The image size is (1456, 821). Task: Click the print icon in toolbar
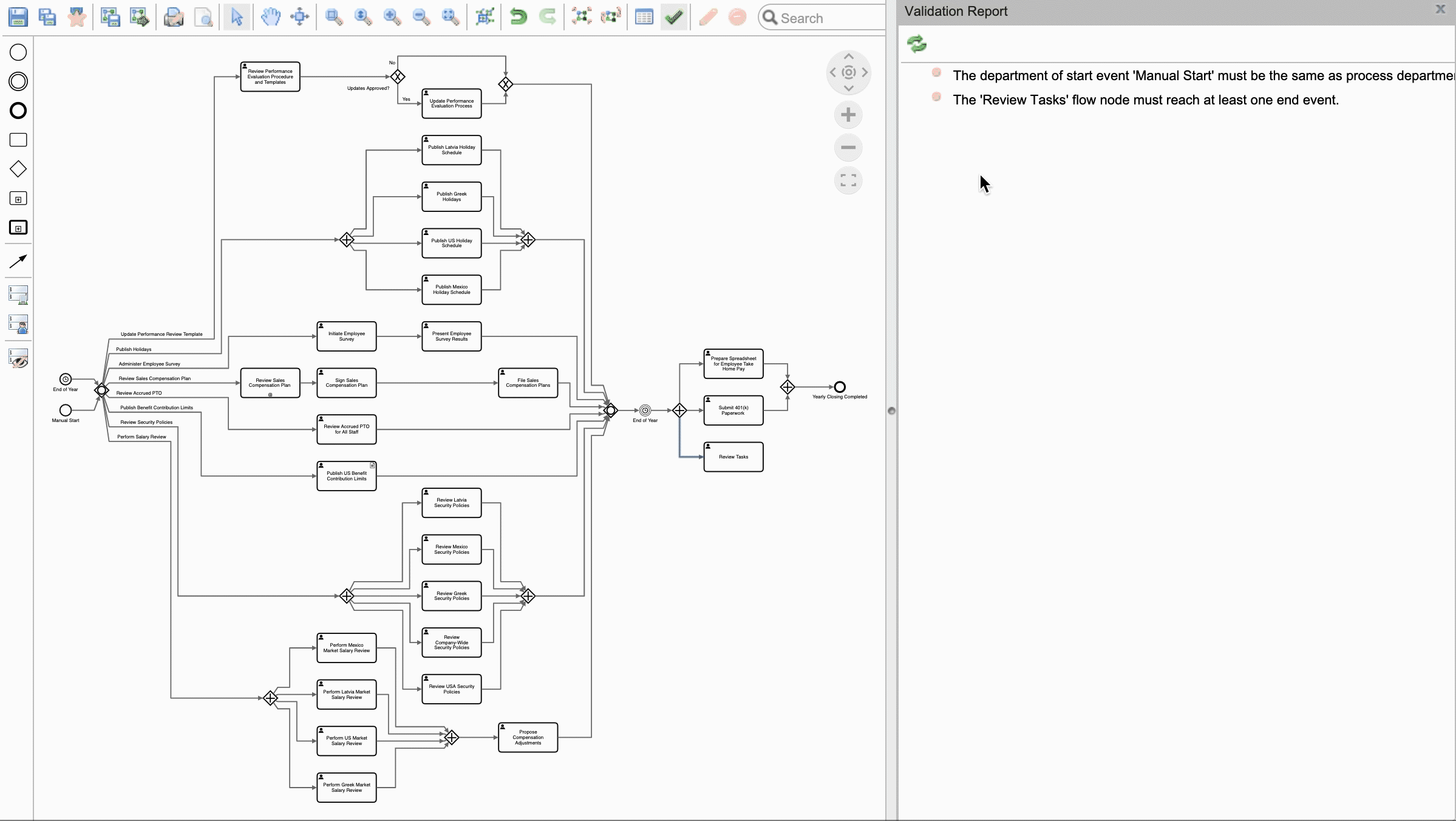coord(174,17)
